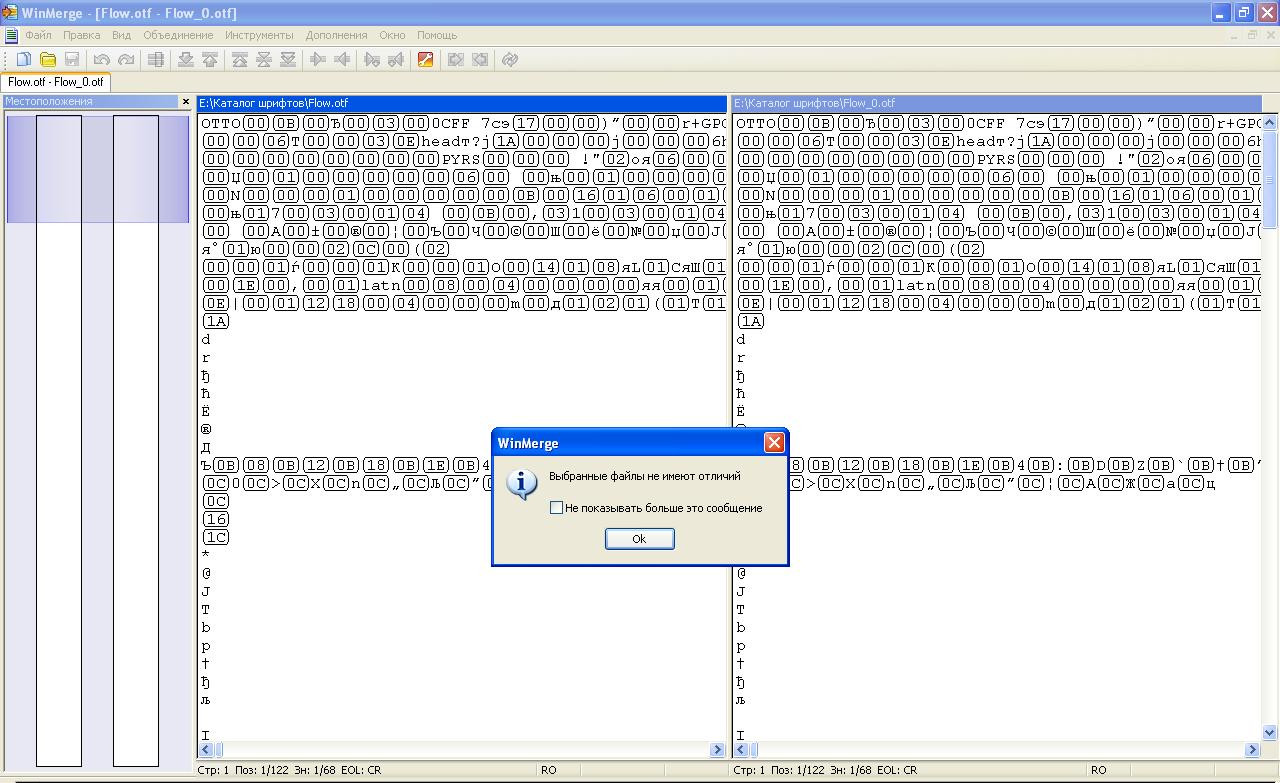1280x783 pixels.
Task: Open the Инструменты menu
Action: point(259,35)
